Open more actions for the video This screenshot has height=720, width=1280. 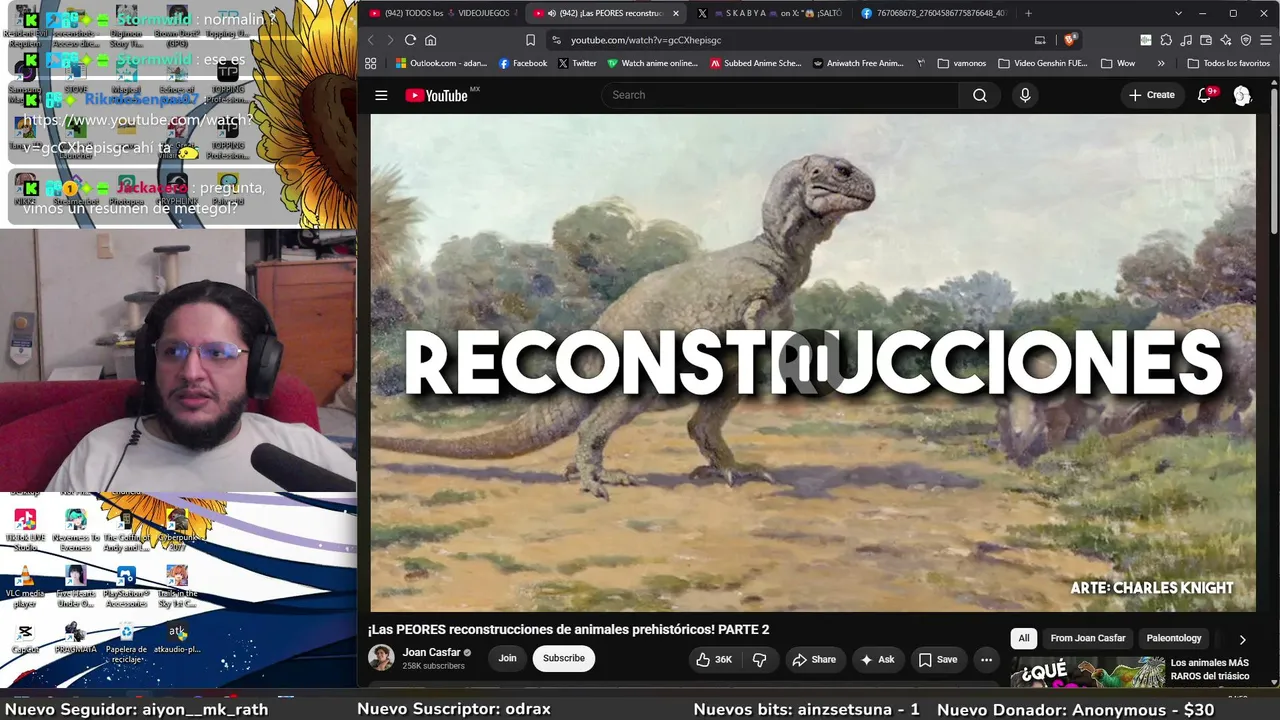[986, 659]
